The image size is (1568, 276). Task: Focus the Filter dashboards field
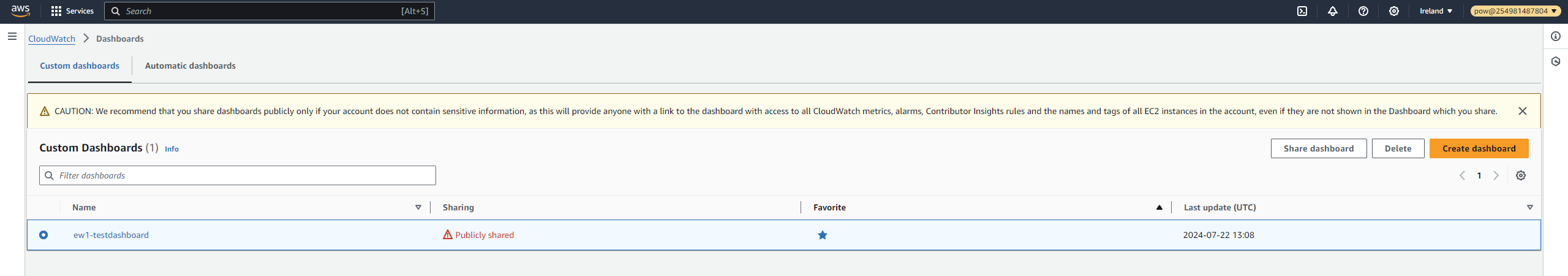click(238, 175)
